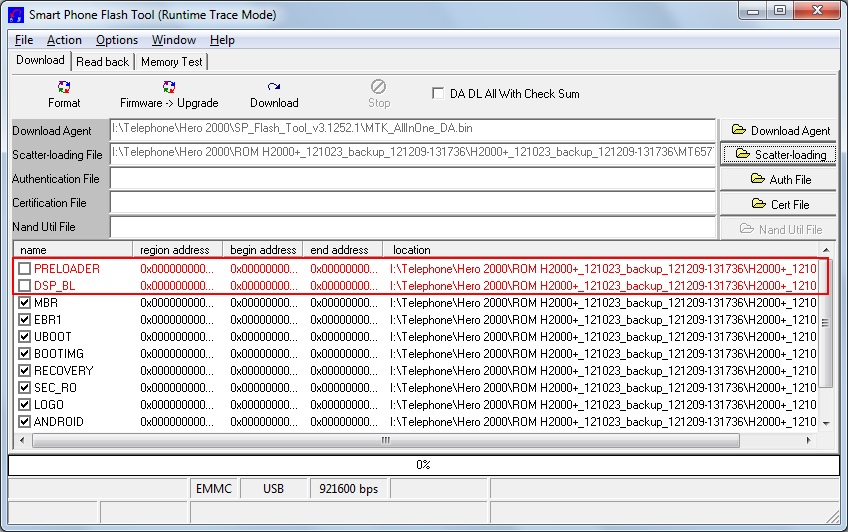This screenshot has width=848, height=532.
Task: Switch to the Read back tab
Action: pyautogui.click(x=103, y=62)
